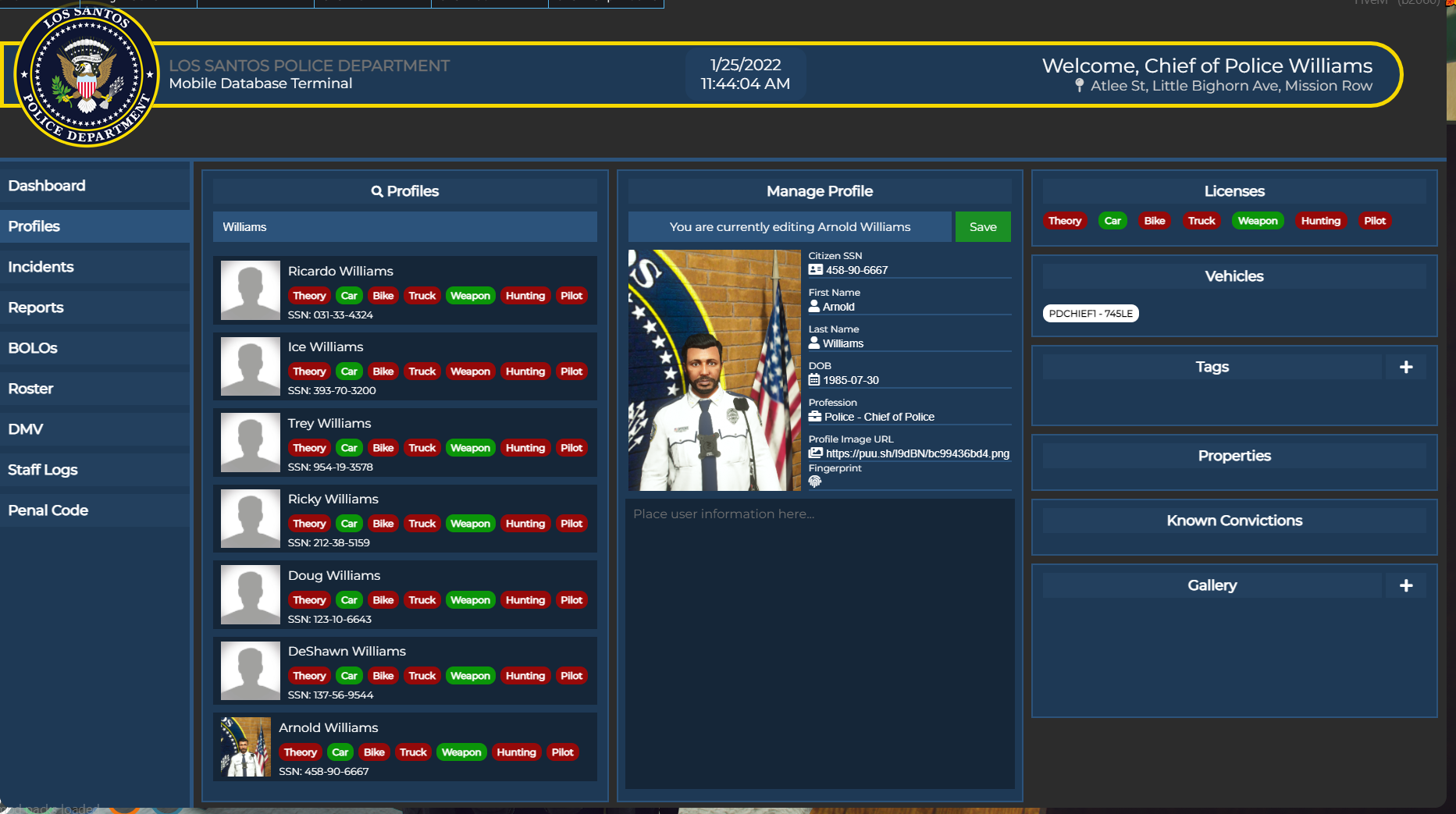Click the Citizen SSN ID card icon
The image size is (1456, 814).
point(815,269)
